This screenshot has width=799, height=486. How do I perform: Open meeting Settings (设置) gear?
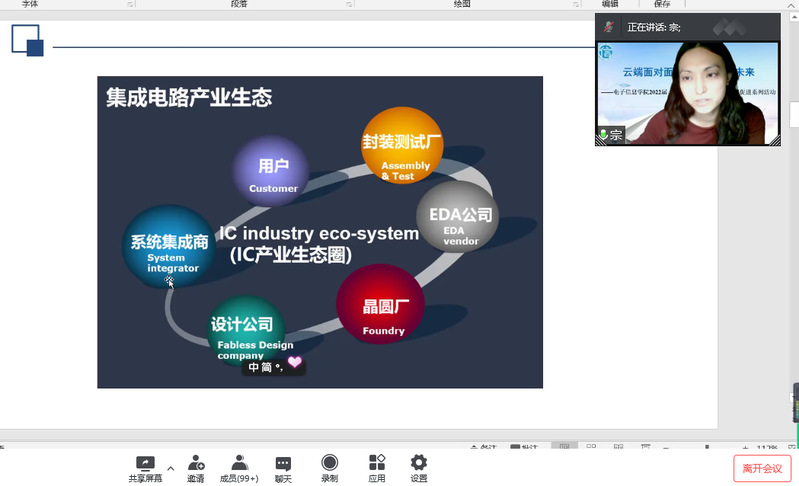click(418, 463)
